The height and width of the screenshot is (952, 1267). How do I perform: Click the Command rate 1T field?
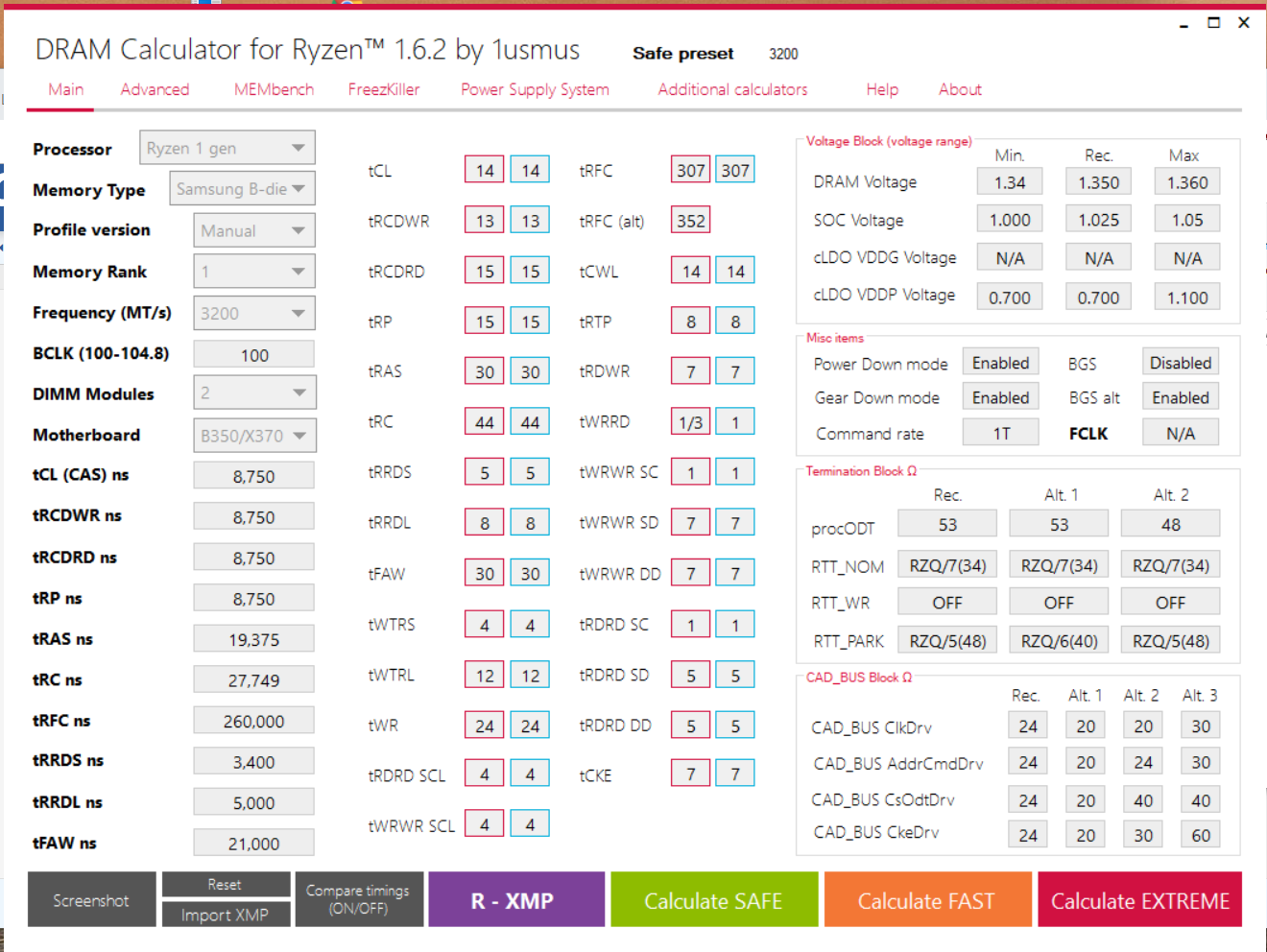(1000, 433)
